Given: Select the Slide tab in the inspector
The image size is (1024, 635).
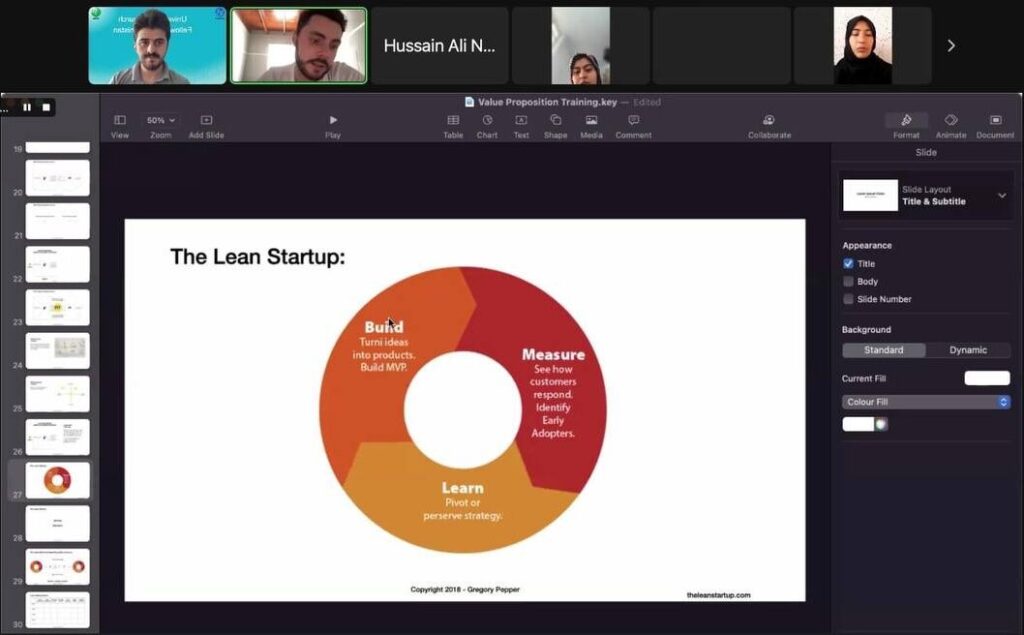Looking at the screenshot, I should [x=926, y=152].
